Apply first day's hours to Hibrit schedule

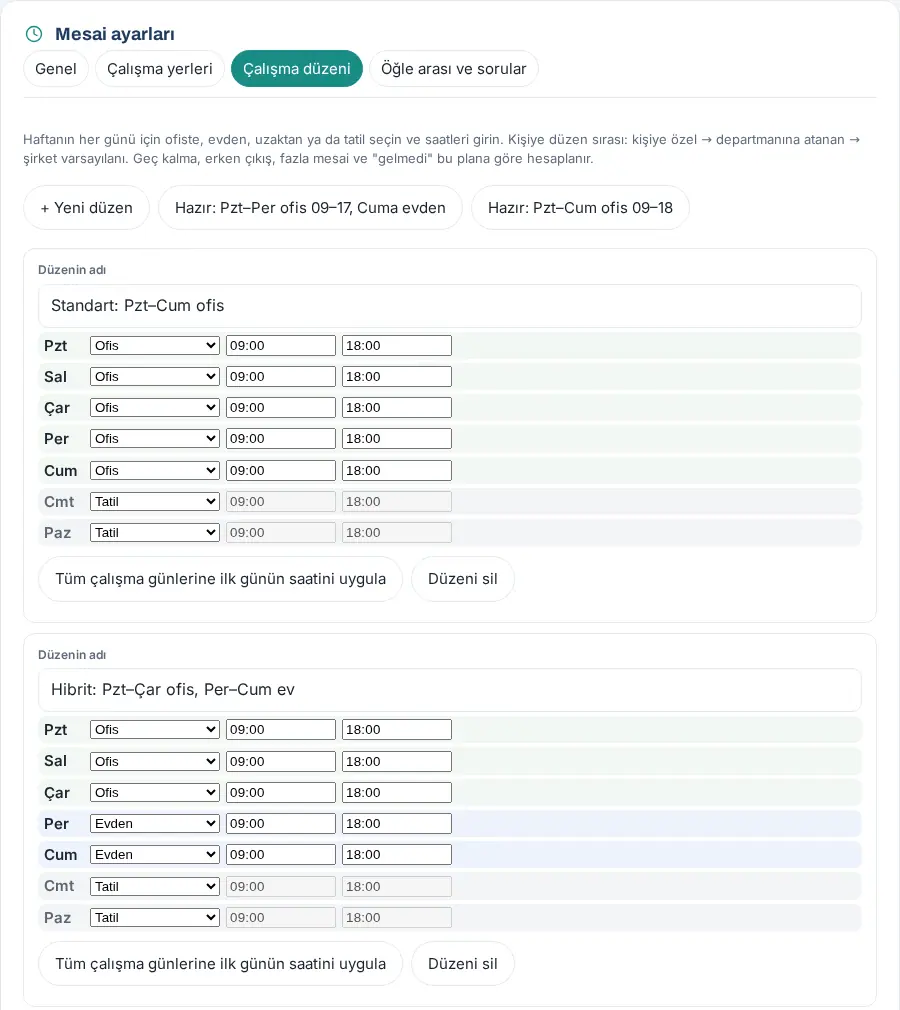(x=220, y=964)
